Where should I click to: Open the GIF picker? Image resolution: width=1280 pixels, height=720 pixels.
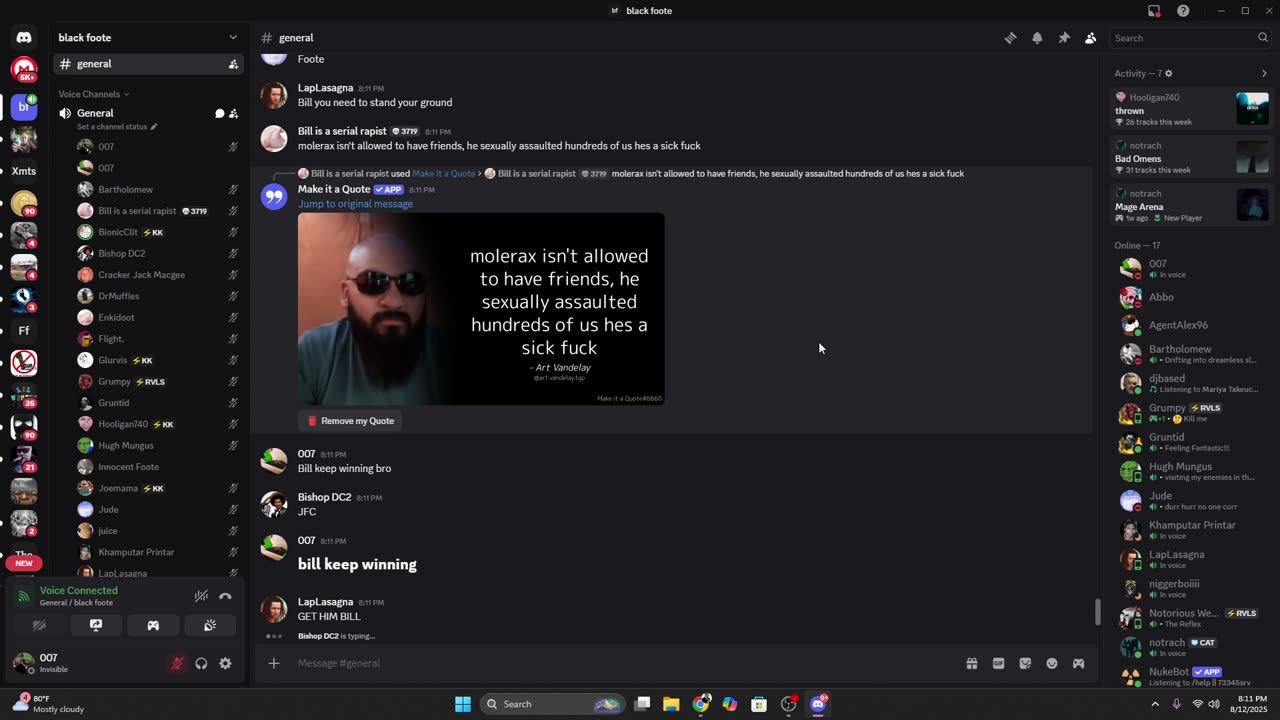coord(998,663)
